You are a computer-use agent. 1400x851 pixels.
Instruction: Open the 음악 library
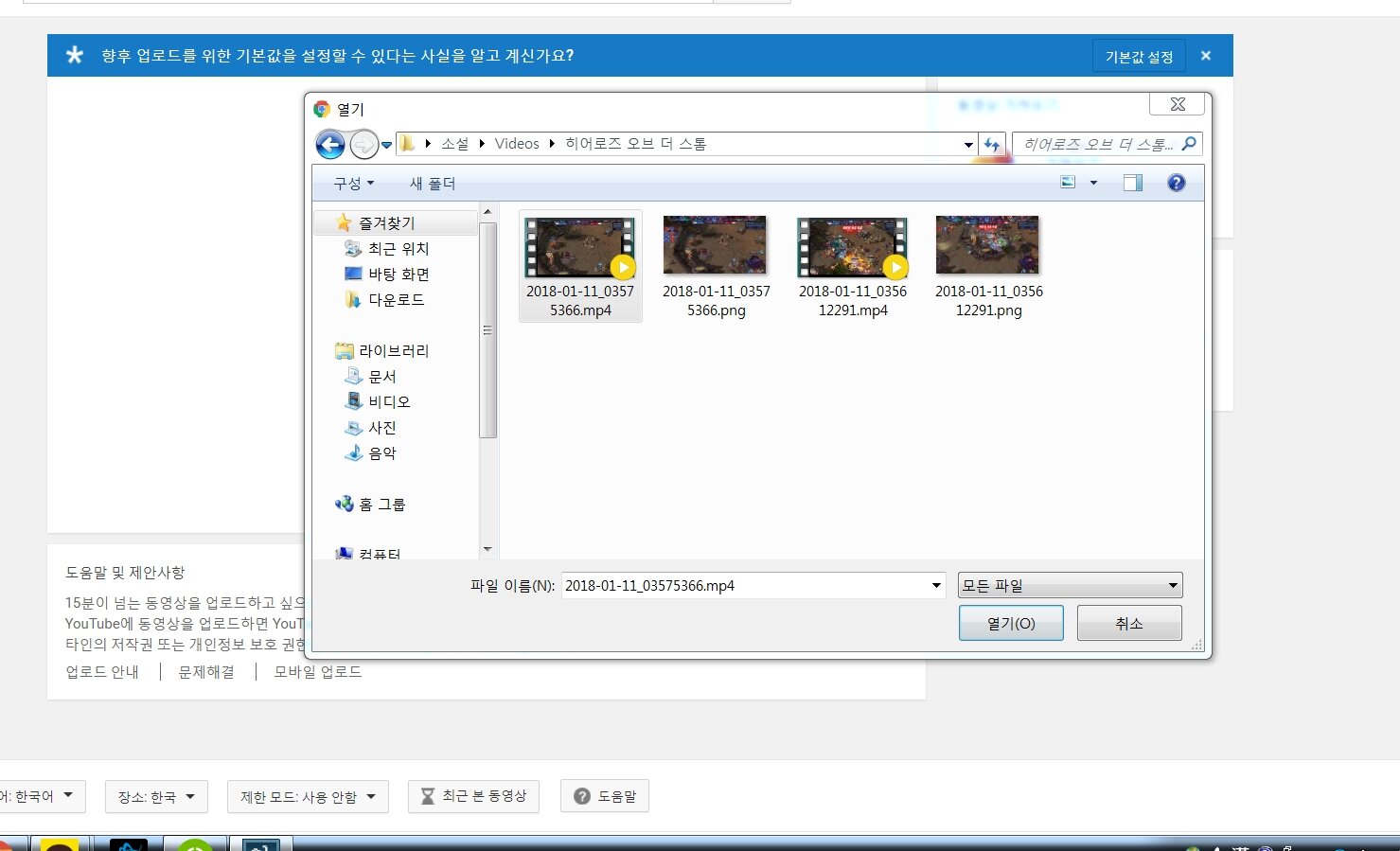pos(381,452)
